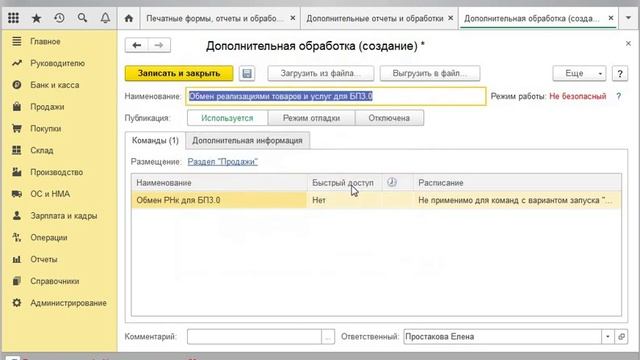Open Главное section in sidebar

tap(45, 42)
